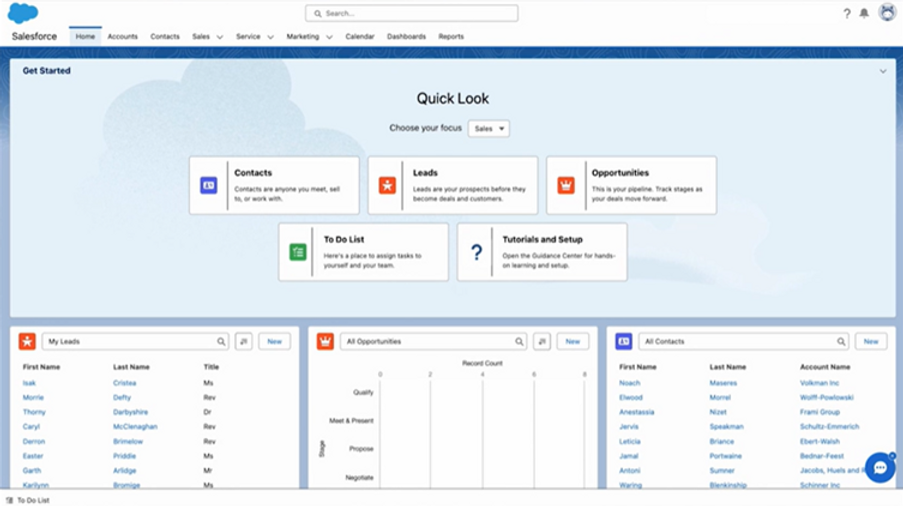
Task: Open account Schultz-Emmerich
Action: pyautogui.click(x=829, y=427)
